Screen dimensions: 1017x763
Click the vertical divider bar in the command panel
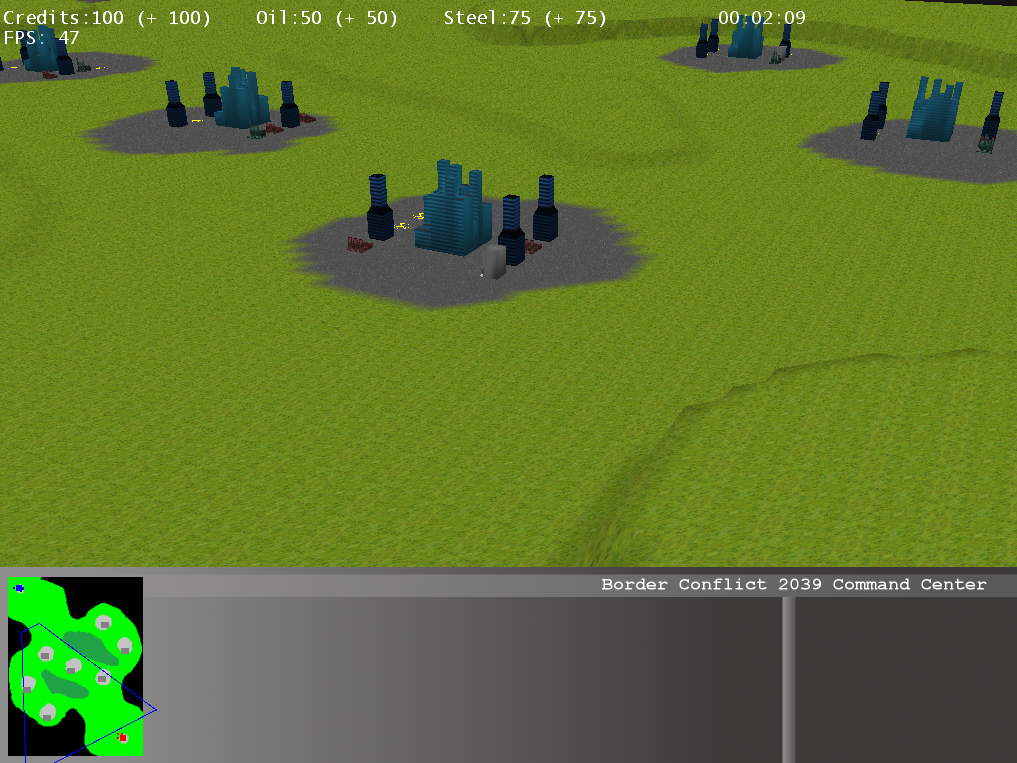click(x=788, y=680)
